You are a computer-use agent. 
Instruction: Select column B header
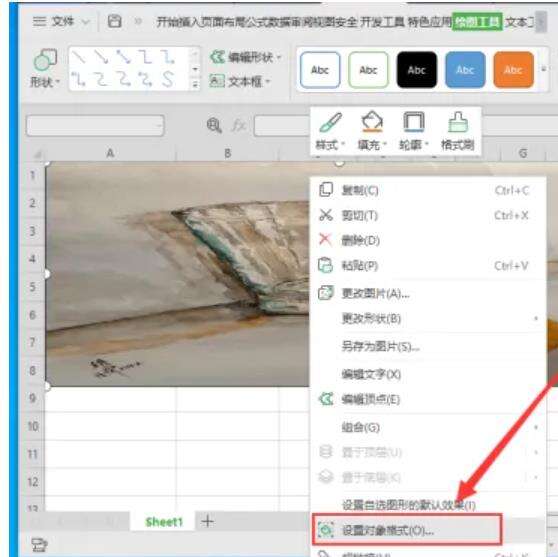[x=227, y=153]
